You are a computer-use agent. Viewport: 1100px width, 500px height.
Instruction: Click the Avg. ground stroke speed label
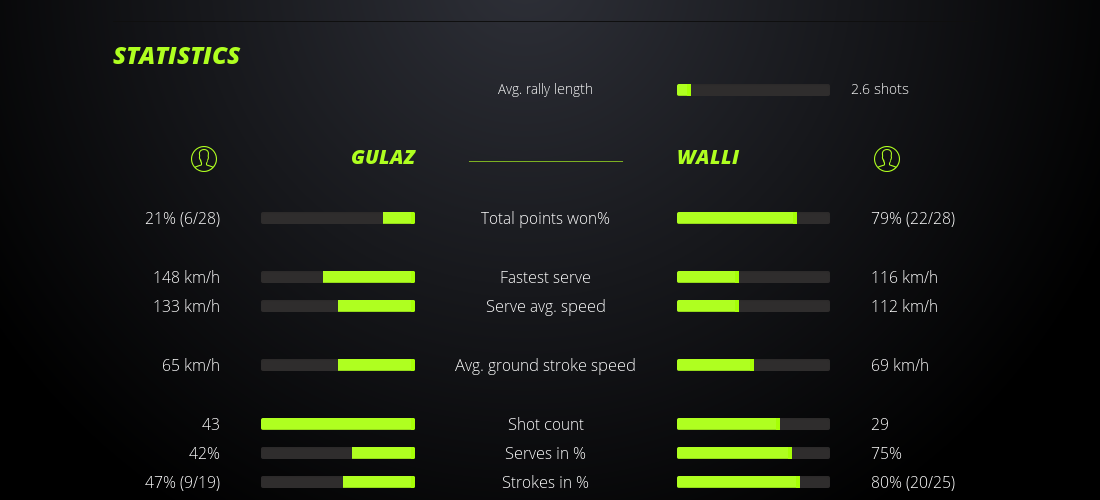(x=545, y=365)
